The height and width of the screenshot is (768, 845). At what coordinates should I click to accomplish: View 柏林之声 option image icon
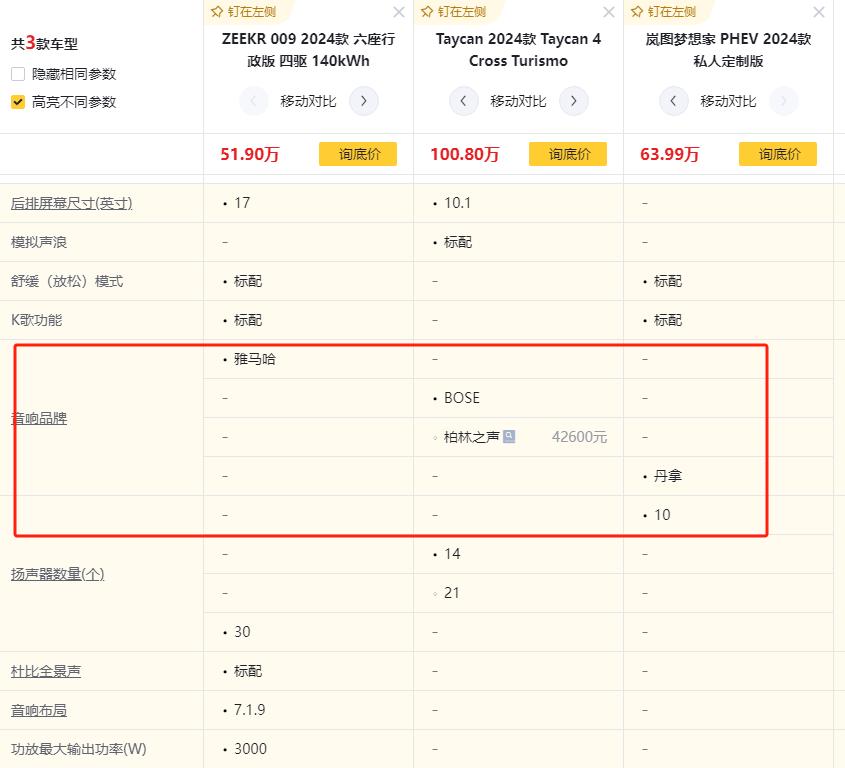pyautogui.click(x=509, y=437)
